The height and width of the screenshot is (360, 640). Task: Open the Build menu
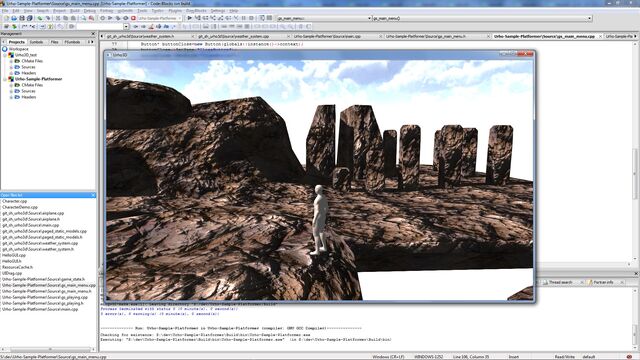point(75,11)
